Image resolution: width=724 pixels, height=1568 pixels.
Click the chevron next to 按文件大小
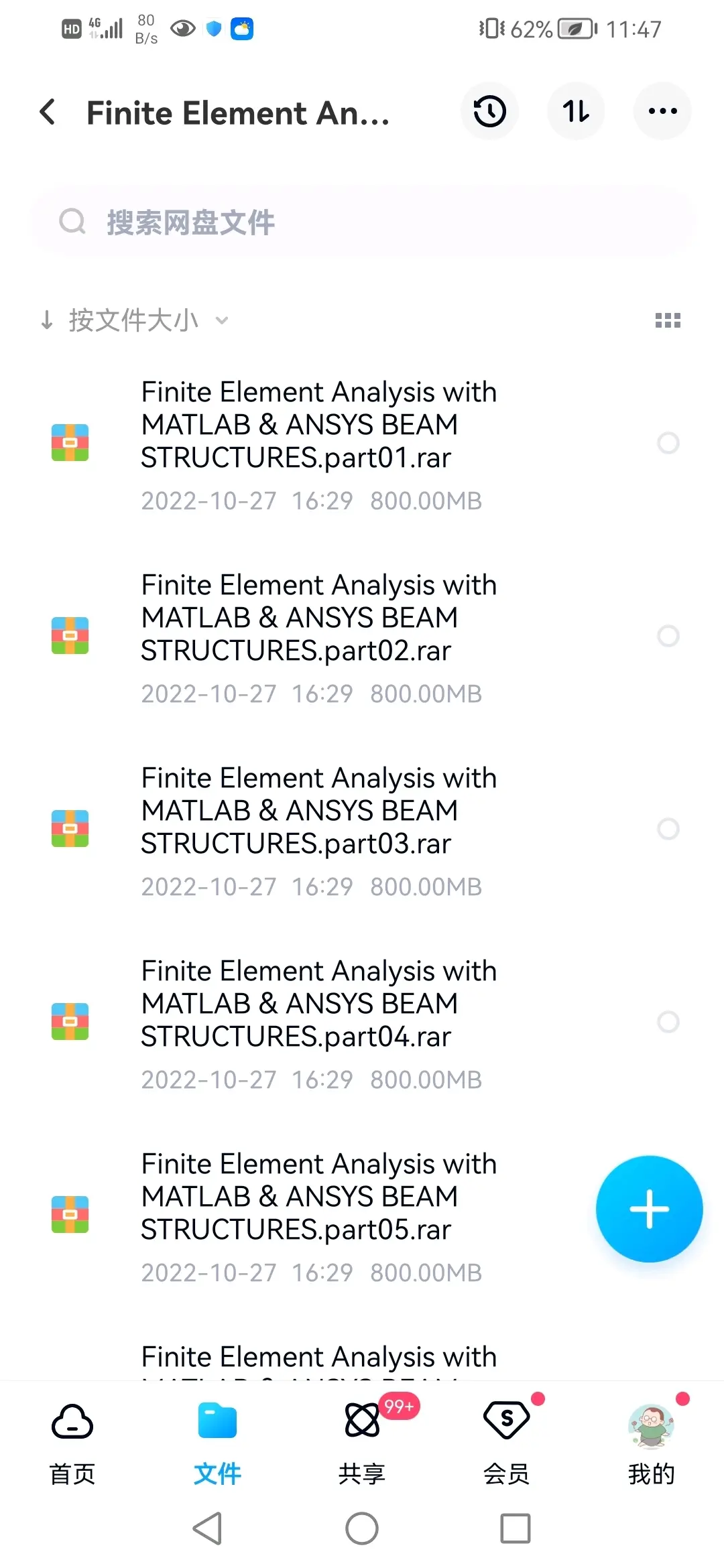[x=222, y=321]
